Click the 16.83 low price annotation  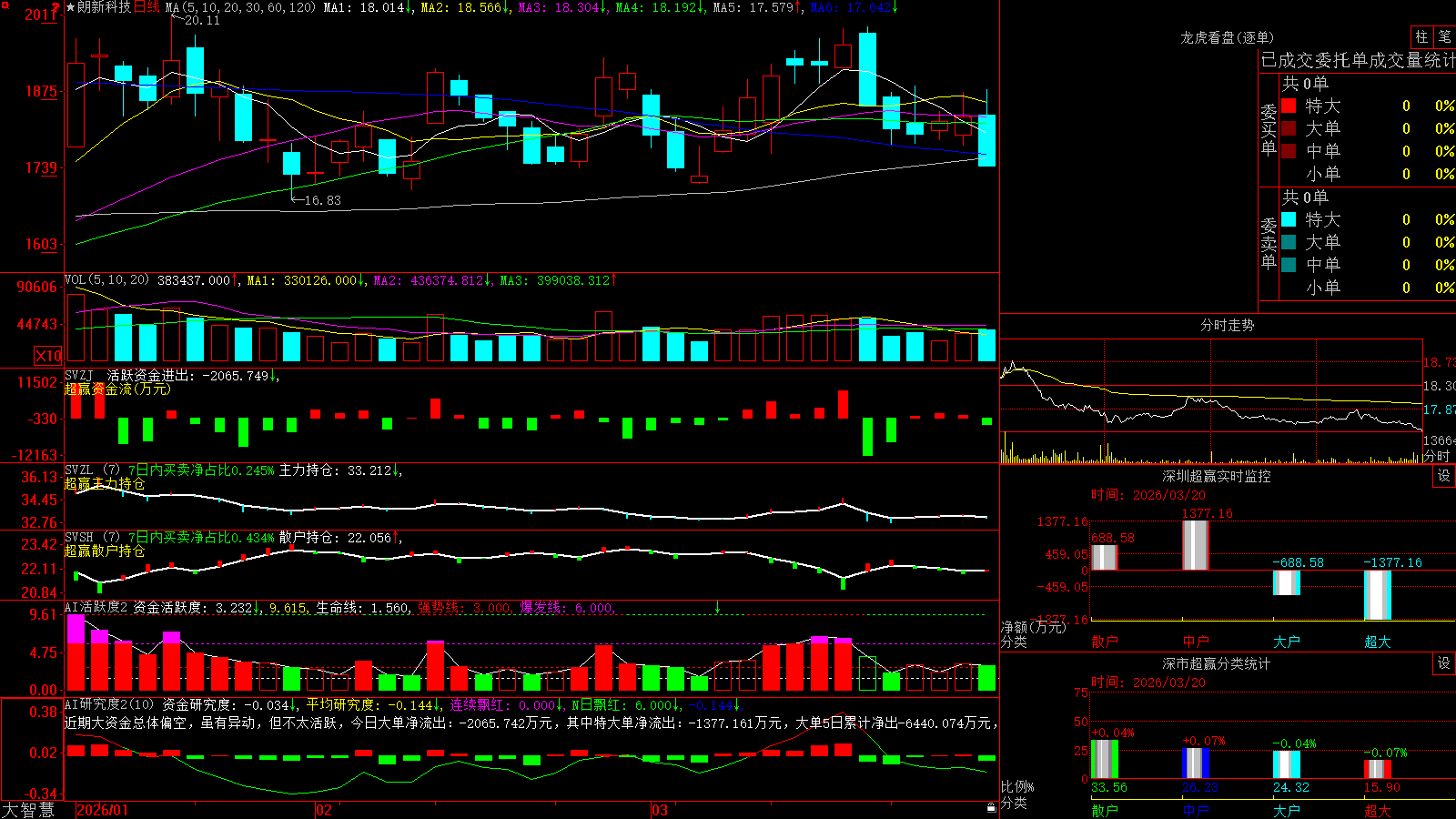(x=322, y=200)
